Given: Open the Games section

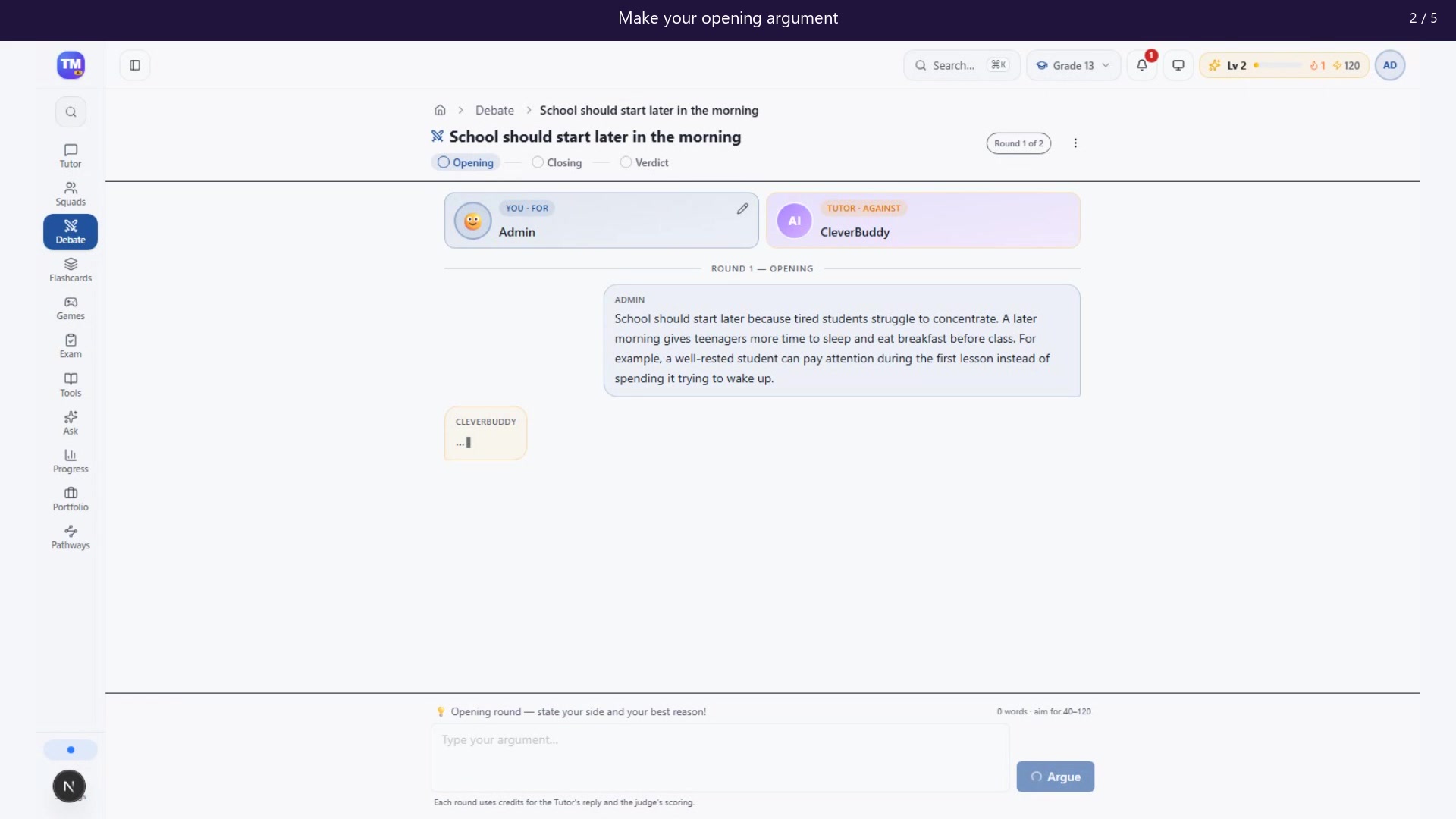Looking at the screenshot, I should click(x=71, y=308).
